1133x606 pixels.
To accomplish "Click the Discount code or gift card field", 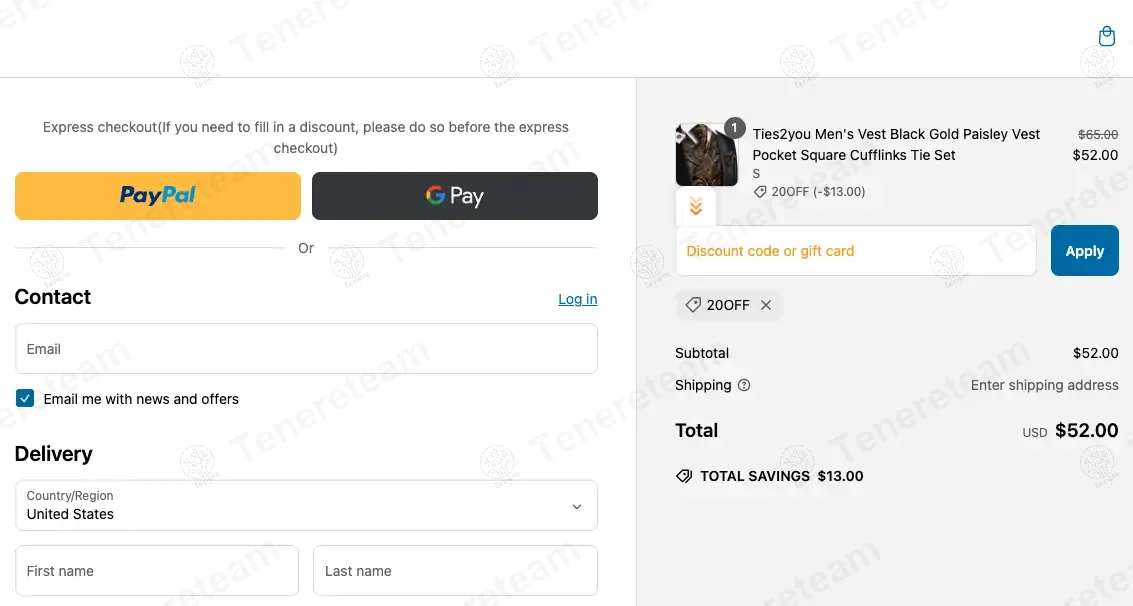I will pyautogui.click(x=856, y=251).
